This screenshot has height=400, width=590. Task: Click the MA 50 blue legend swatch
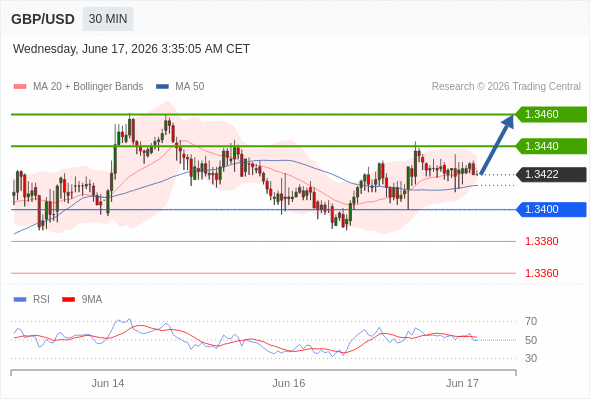tap(162, 87)
